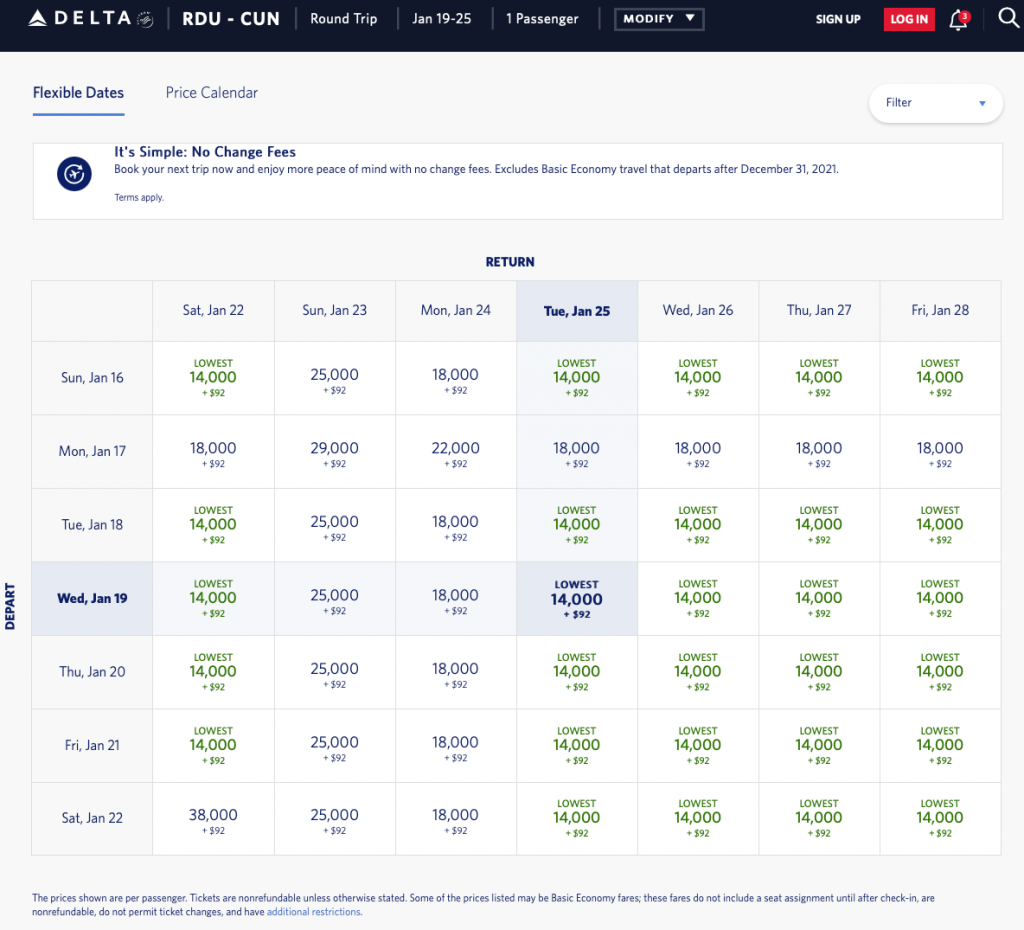Expand the MODIFY dropdown
Viewport: 1024px width, 930px height.
pyautogui.click(x=658, y=19)
